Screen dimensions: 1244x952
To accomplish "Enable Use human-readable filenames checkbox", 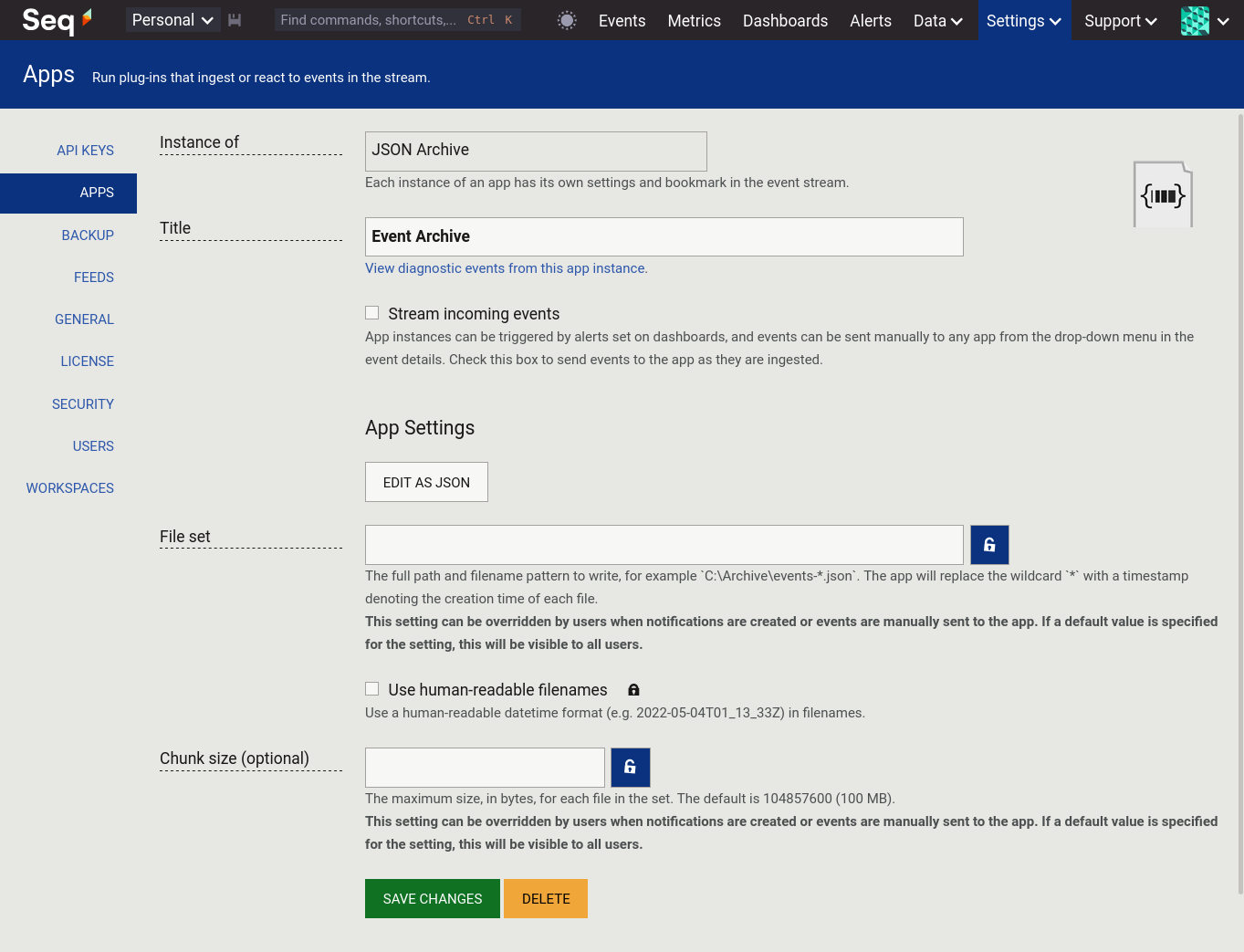I will (x=371, y=689).
